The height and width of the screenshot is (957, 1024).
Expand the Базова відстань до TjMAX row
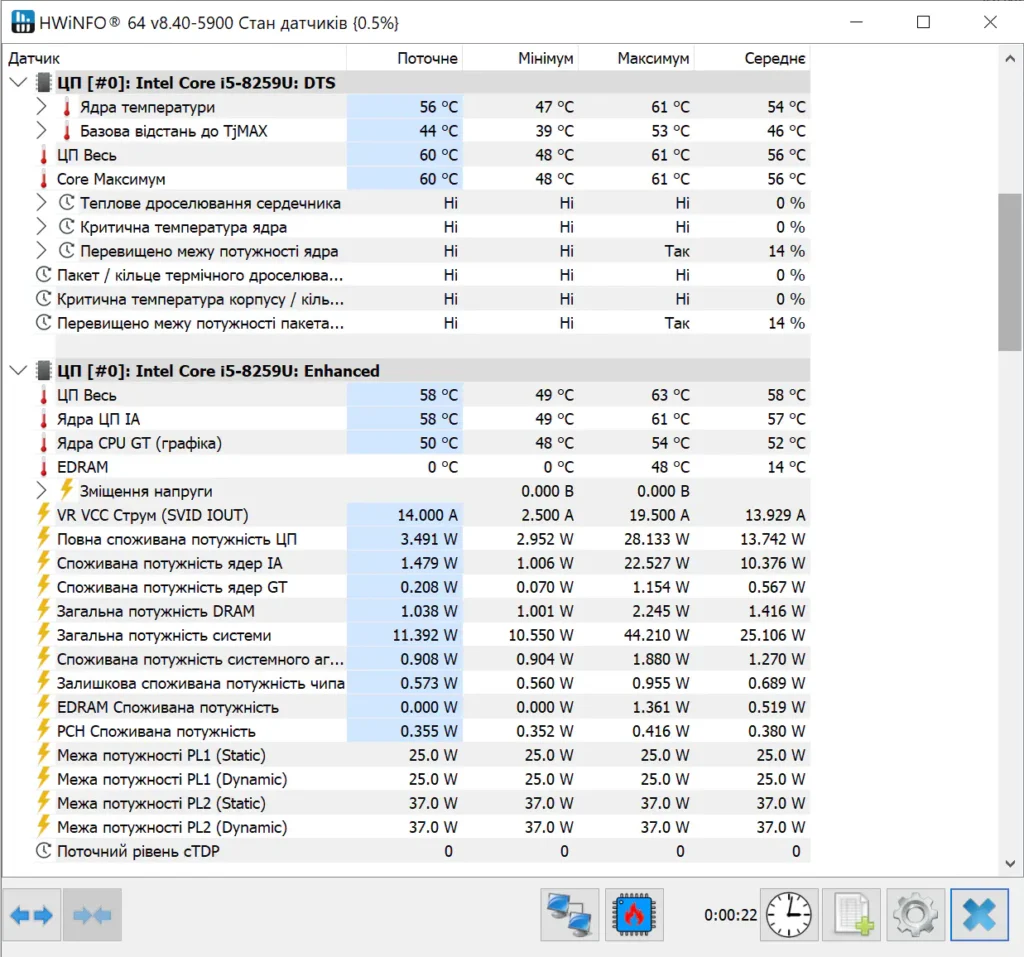(x=41, y=131)
